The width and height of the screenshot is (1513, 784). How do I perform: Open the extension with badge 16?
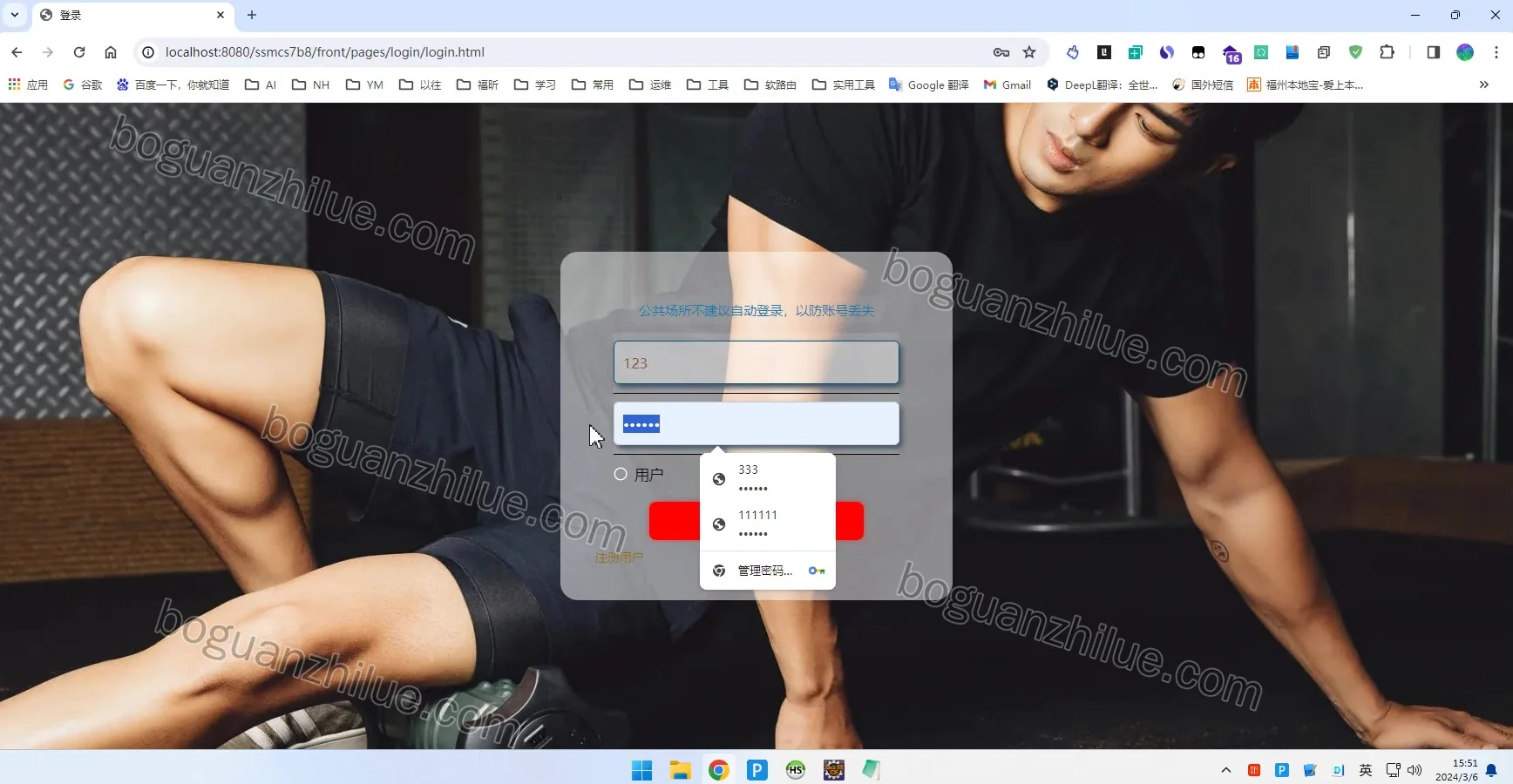pyautogui.click(x=1231, y=53)
